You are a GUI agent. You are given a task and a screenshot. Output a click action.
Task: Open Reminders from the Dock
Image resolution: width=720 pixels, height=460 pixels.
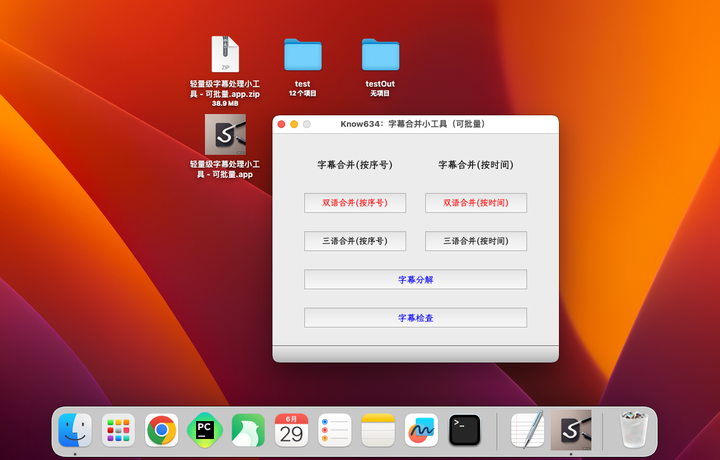[335, 430]
